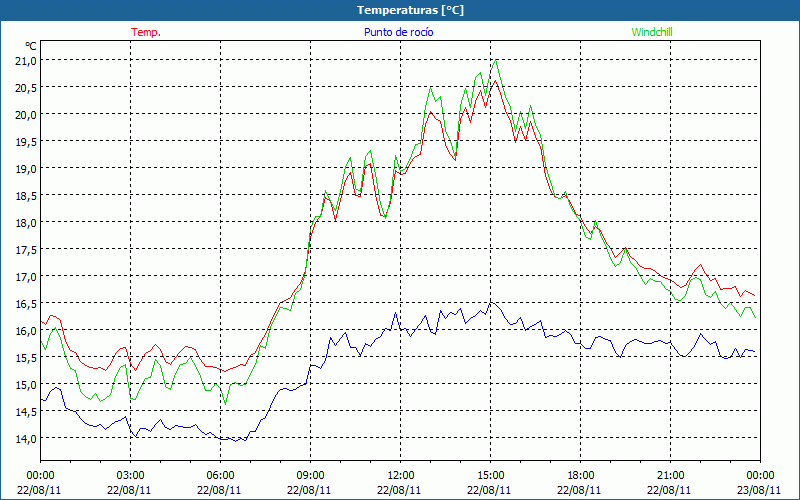
Task: Click the '16,0' y-axis value
Action: pyautogui.click(x=26, y=331)
